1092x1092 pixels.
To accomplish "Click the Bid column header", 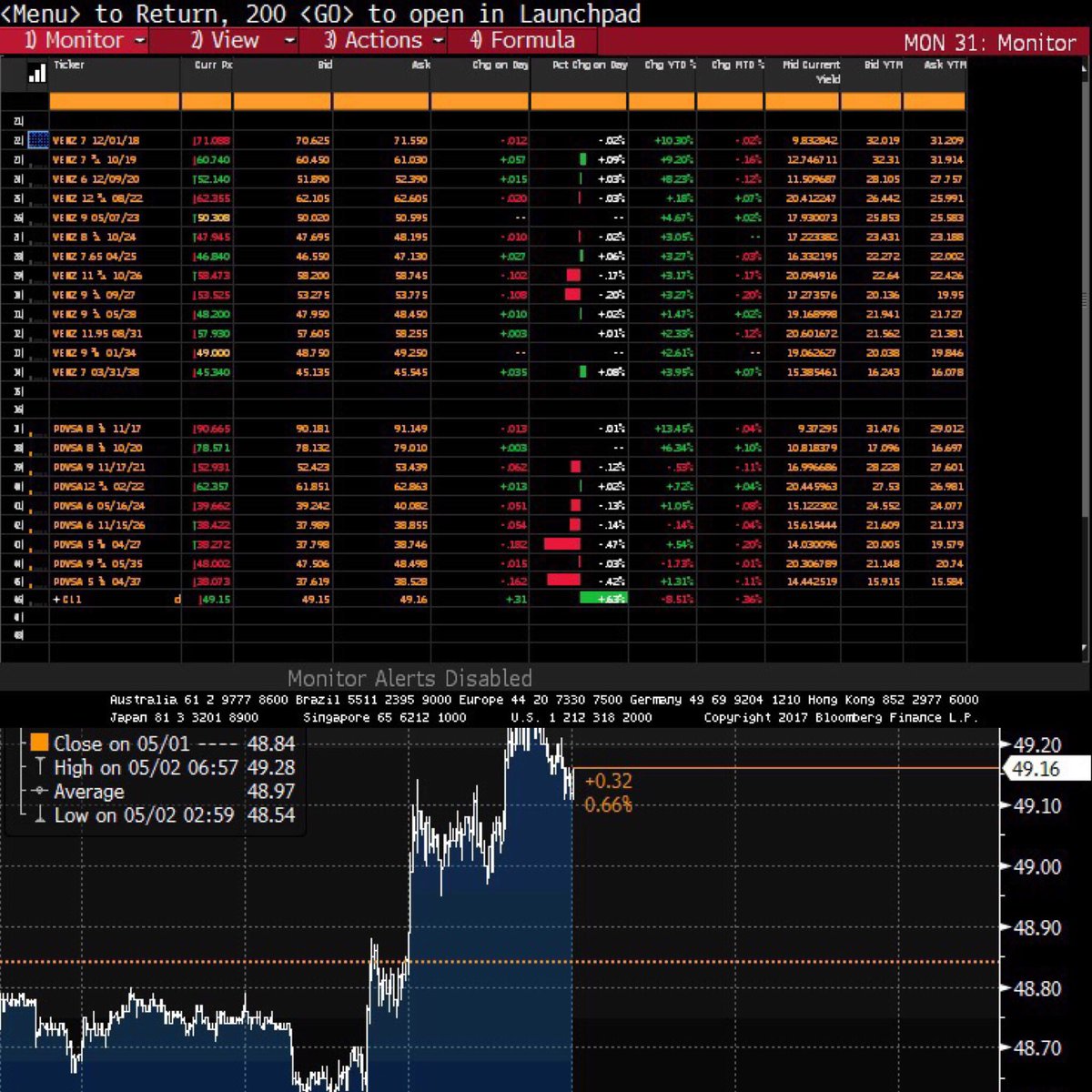I will pyautogui.click(x=325, y=66).
